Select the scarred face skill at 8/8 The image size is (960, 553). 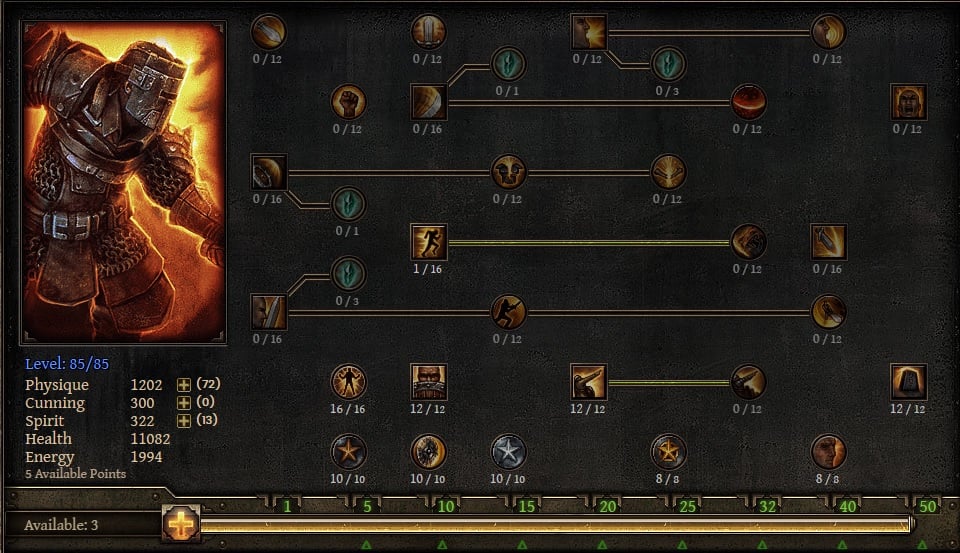click(828, 452)
